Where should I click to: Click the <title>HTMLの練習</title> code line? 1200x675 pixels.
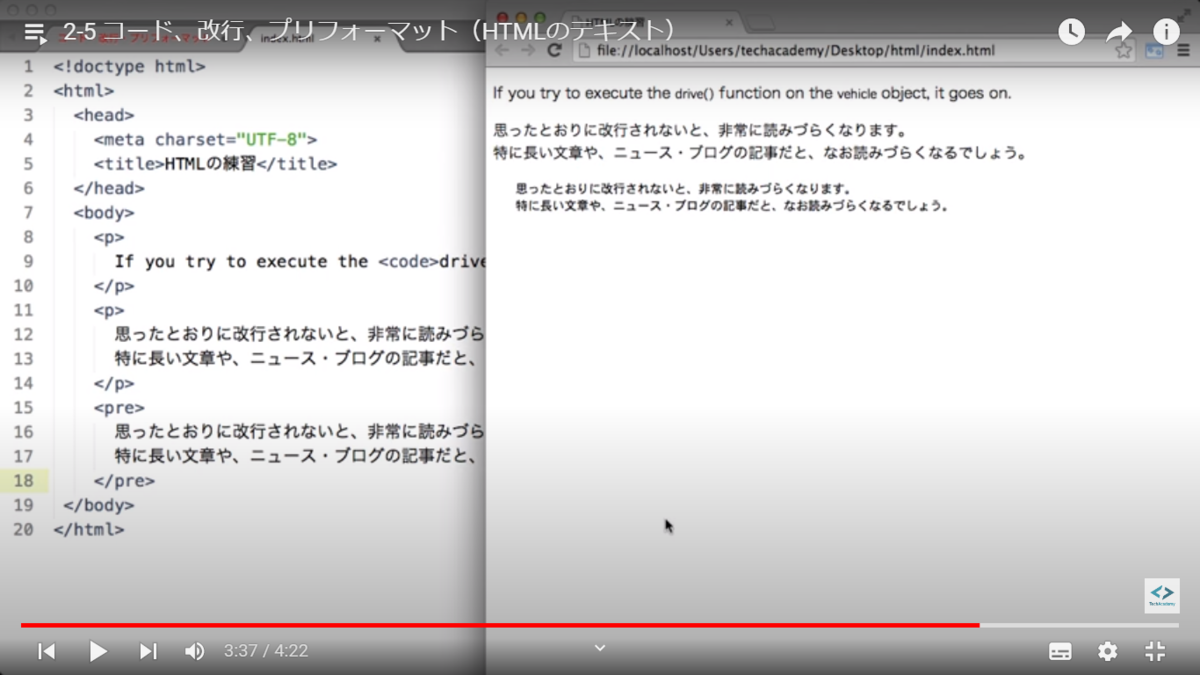click(x=215, y=164)
